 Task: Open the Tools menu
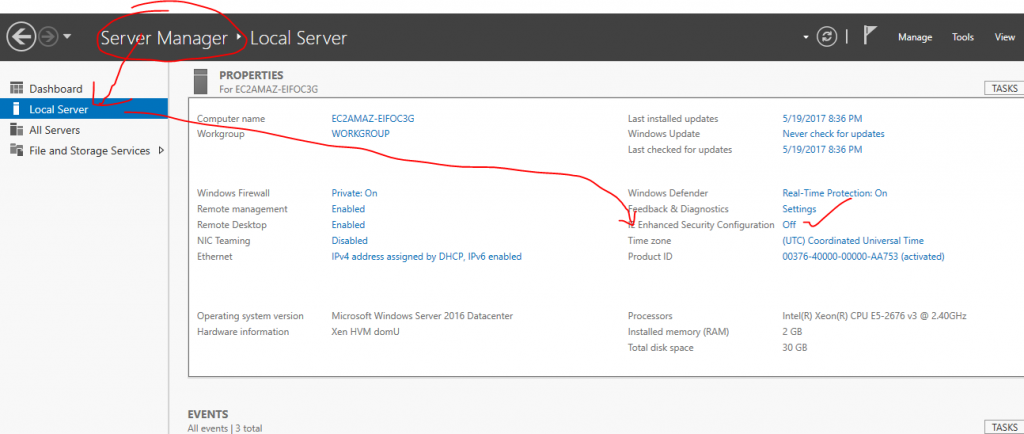click(962, 37)
